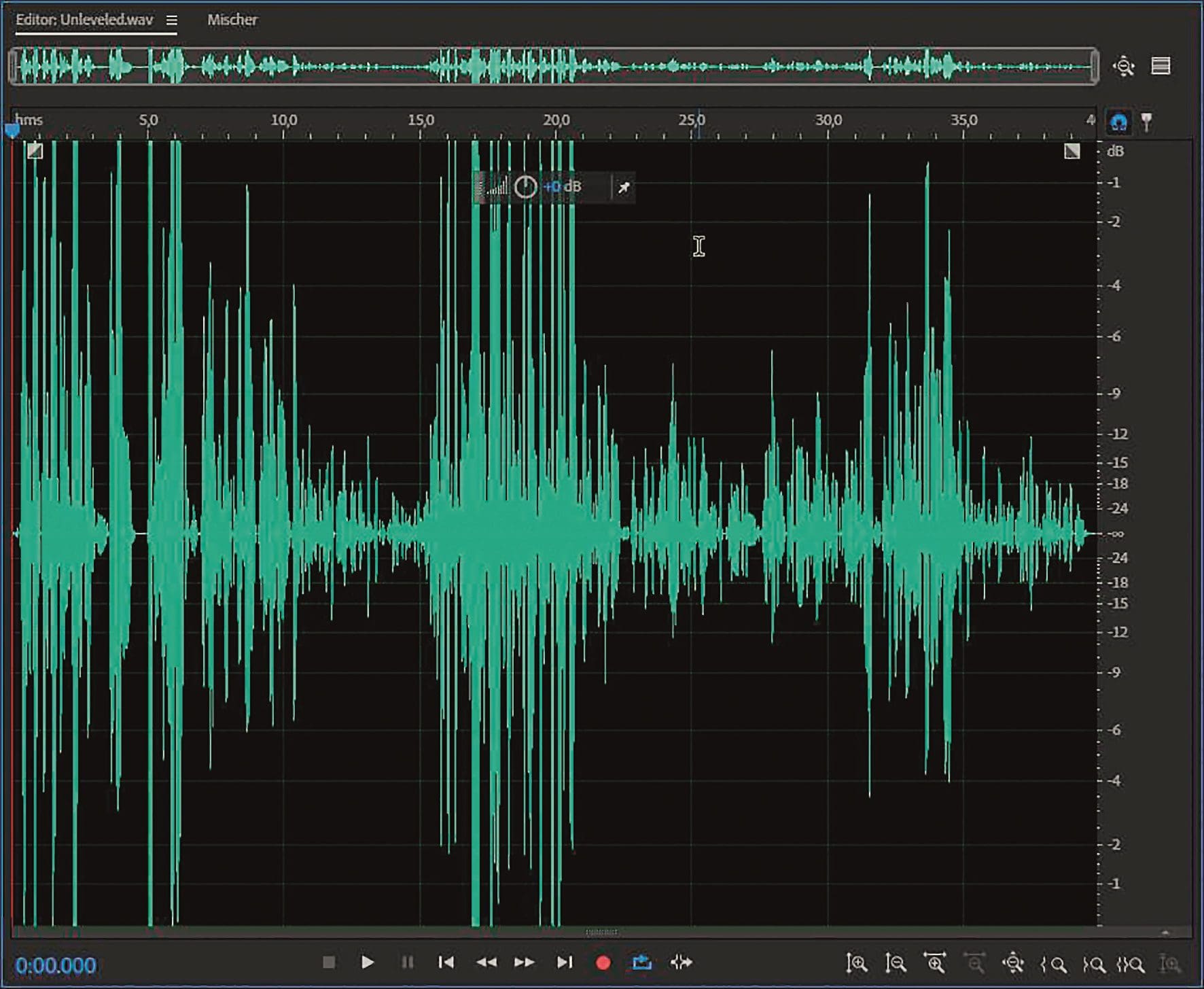Pin the HUD gain control

(624, 187)
